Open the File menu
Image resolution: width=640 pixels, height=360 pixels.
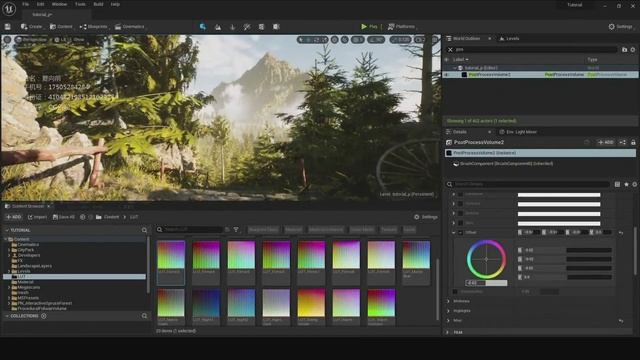pos(26,4)
